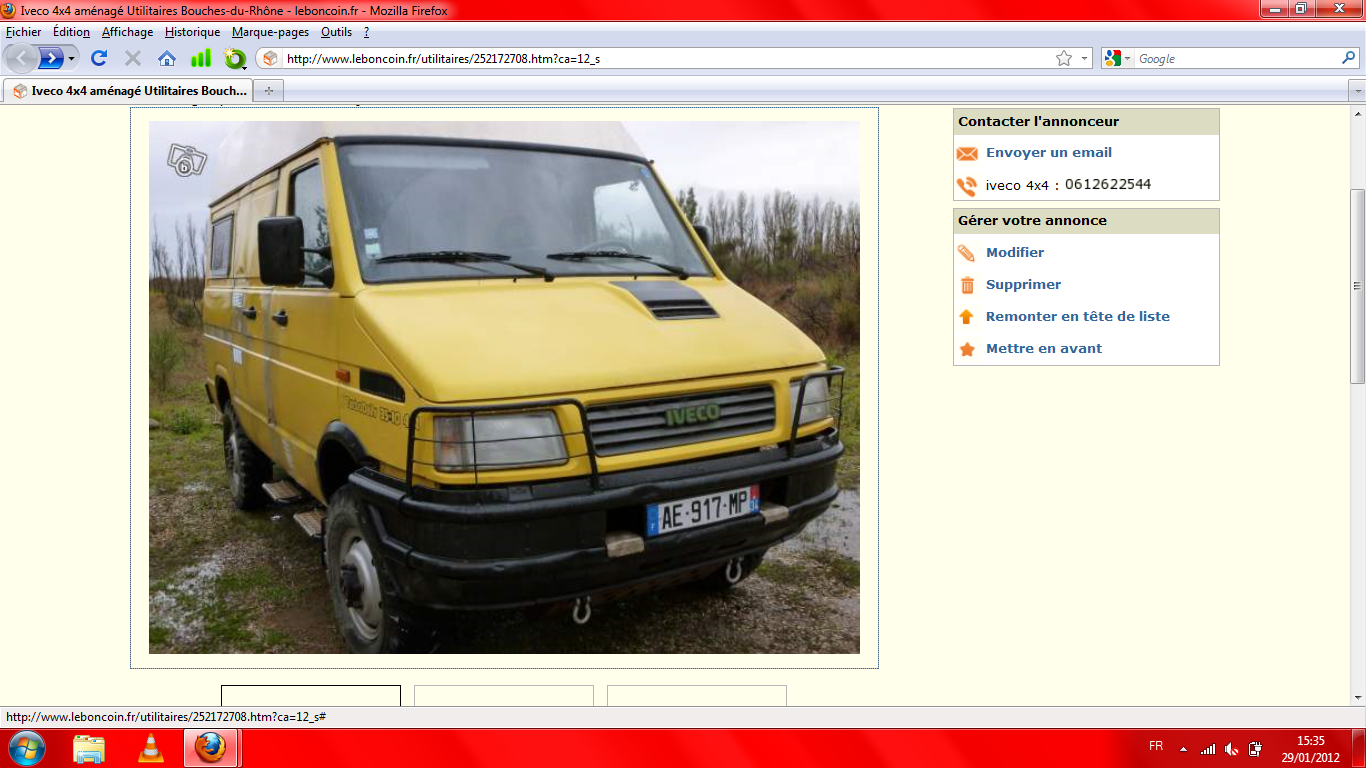Open the search engine selector dropdown
The height and width of the screenshot is (768, 1366).
pyautogui.click(x=1117, y=59)
